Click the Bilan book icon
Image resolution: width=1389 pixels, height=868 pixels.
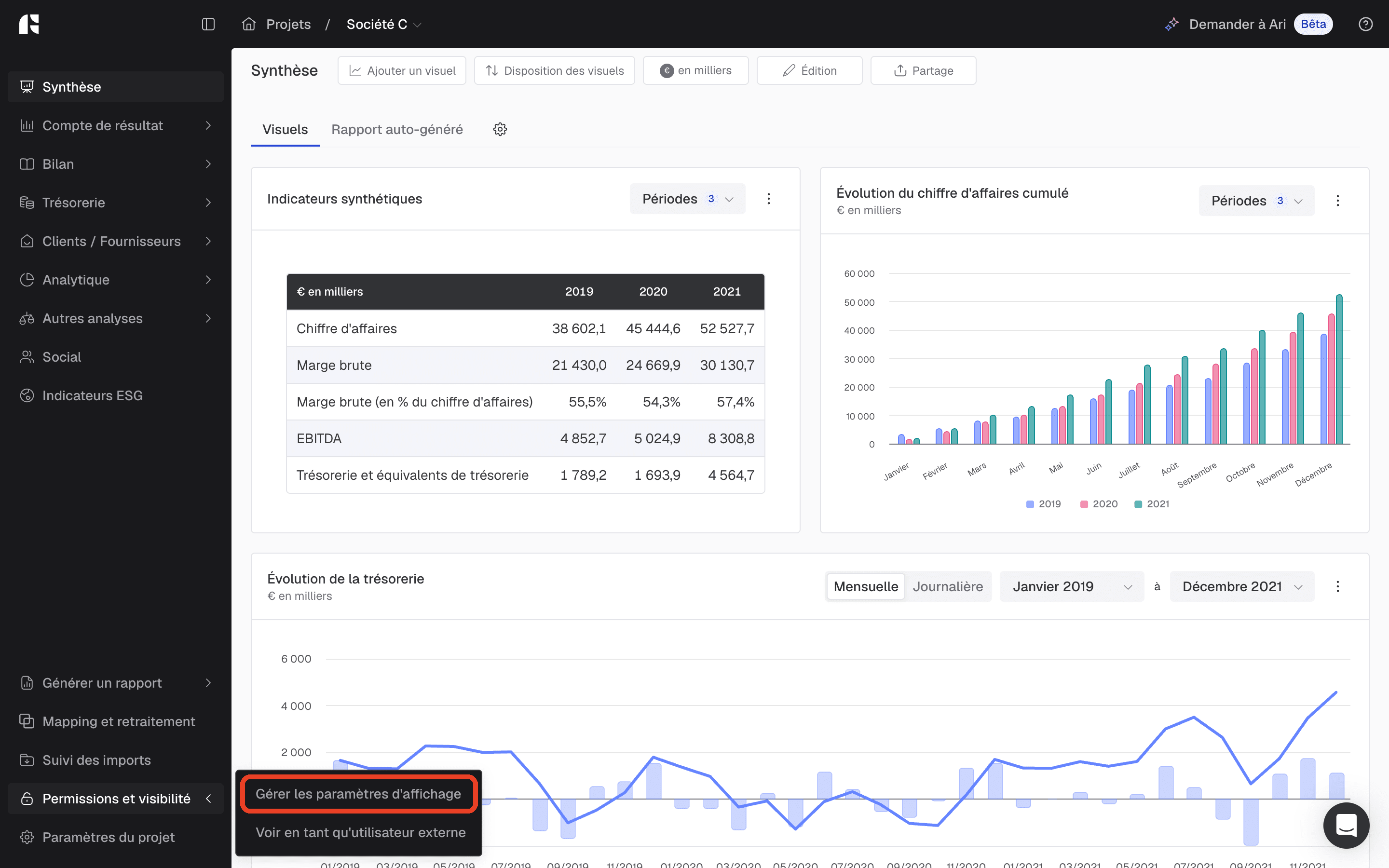27,164
